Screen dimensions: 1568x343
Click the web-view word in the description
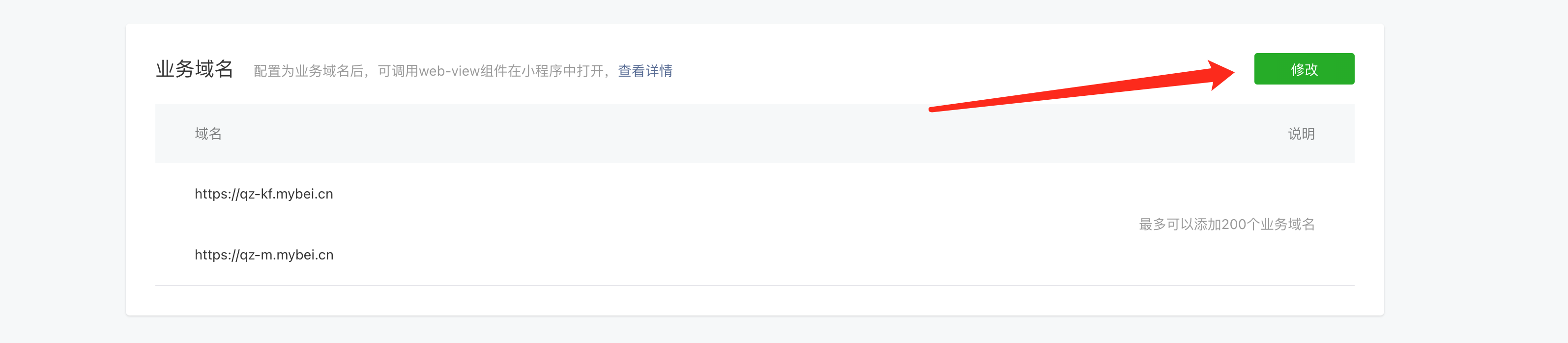click(449, 71)
